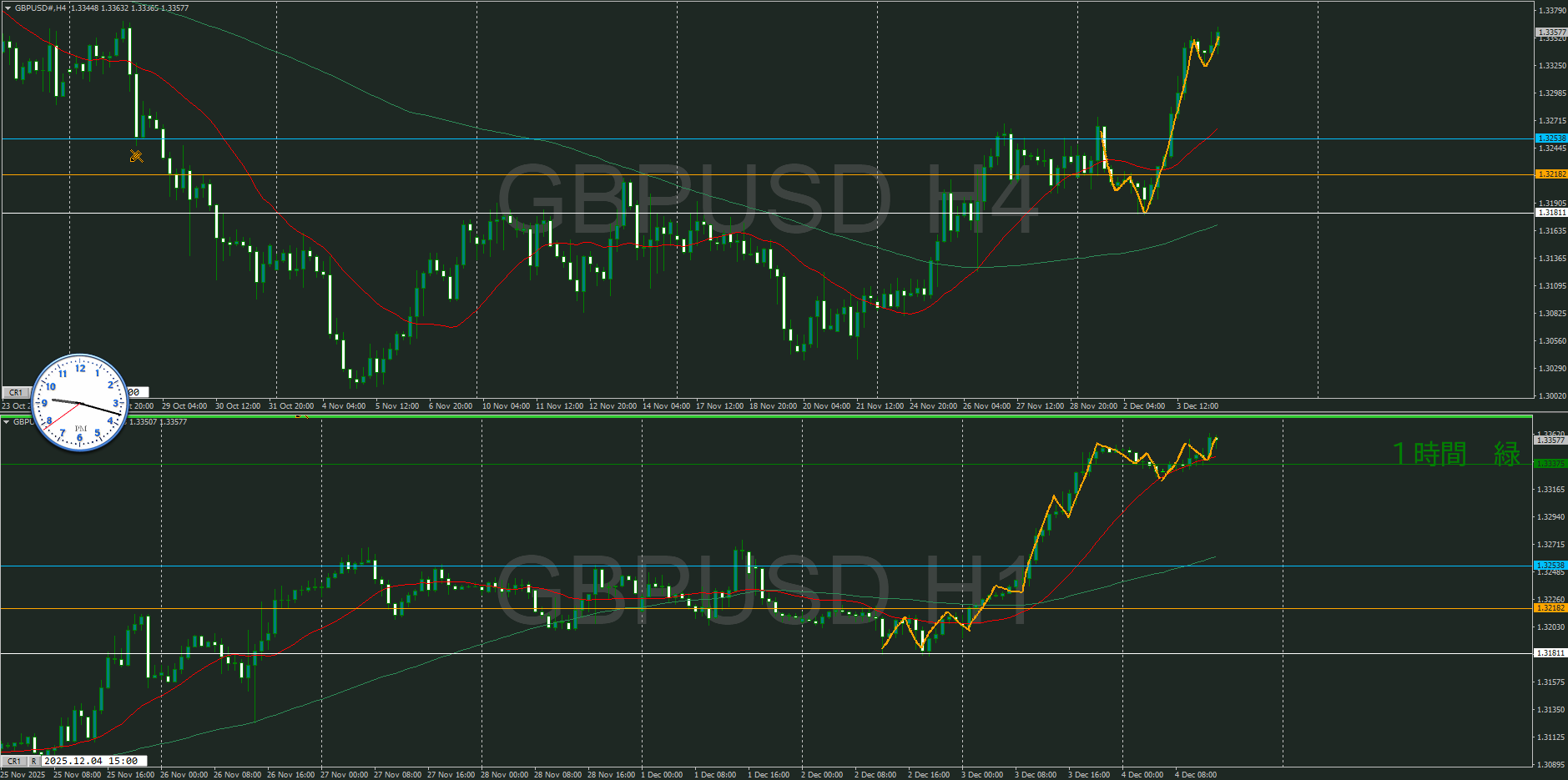Click the 2025.12.04 15:00 date field

(92, 761)
